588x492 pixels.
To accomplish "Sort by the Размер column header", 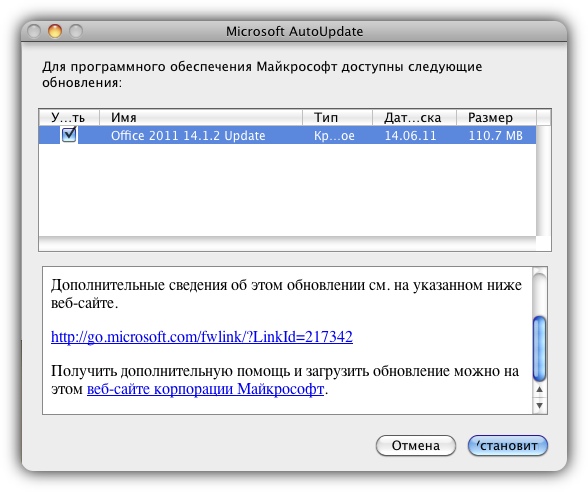I will [x=496, y=118].
